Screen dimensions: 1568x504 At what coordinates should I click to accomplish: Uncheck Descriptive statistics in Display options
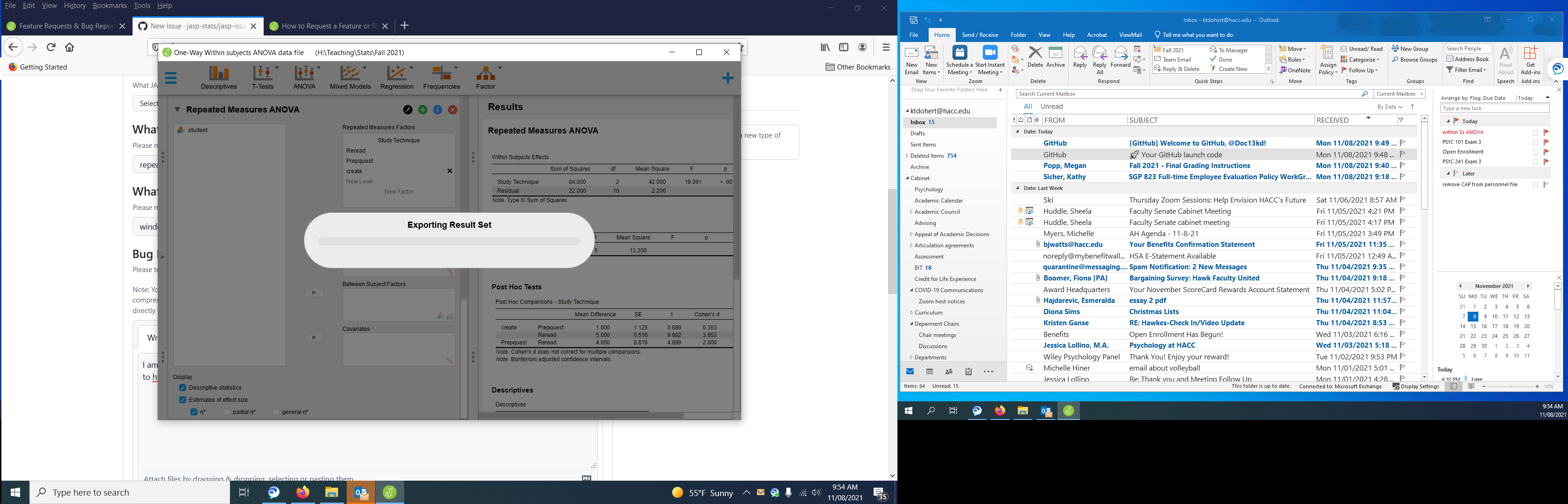(x=182, y=387)
